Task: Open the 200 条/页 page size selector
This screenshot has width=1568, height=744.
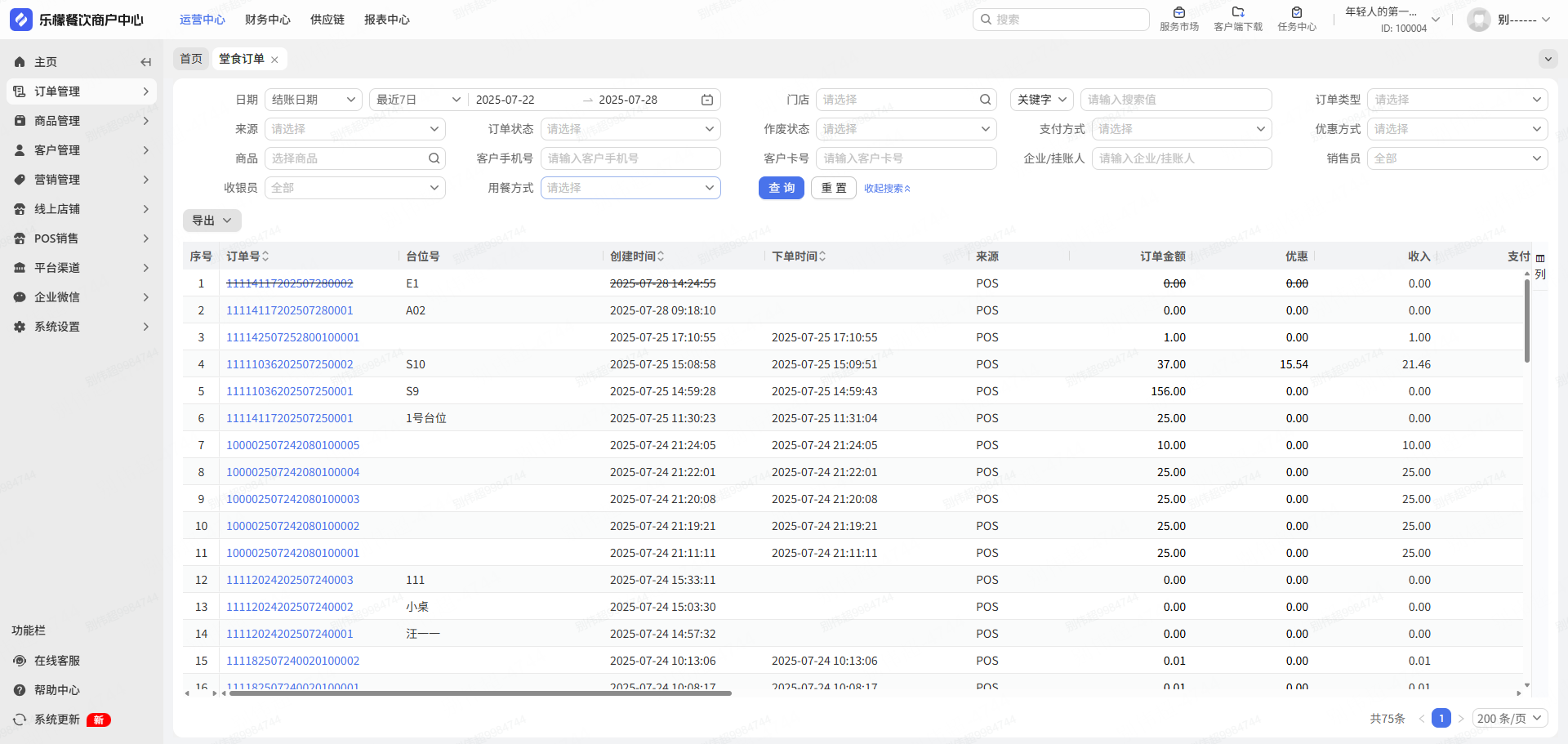Action: click(x=1510, y=719)
